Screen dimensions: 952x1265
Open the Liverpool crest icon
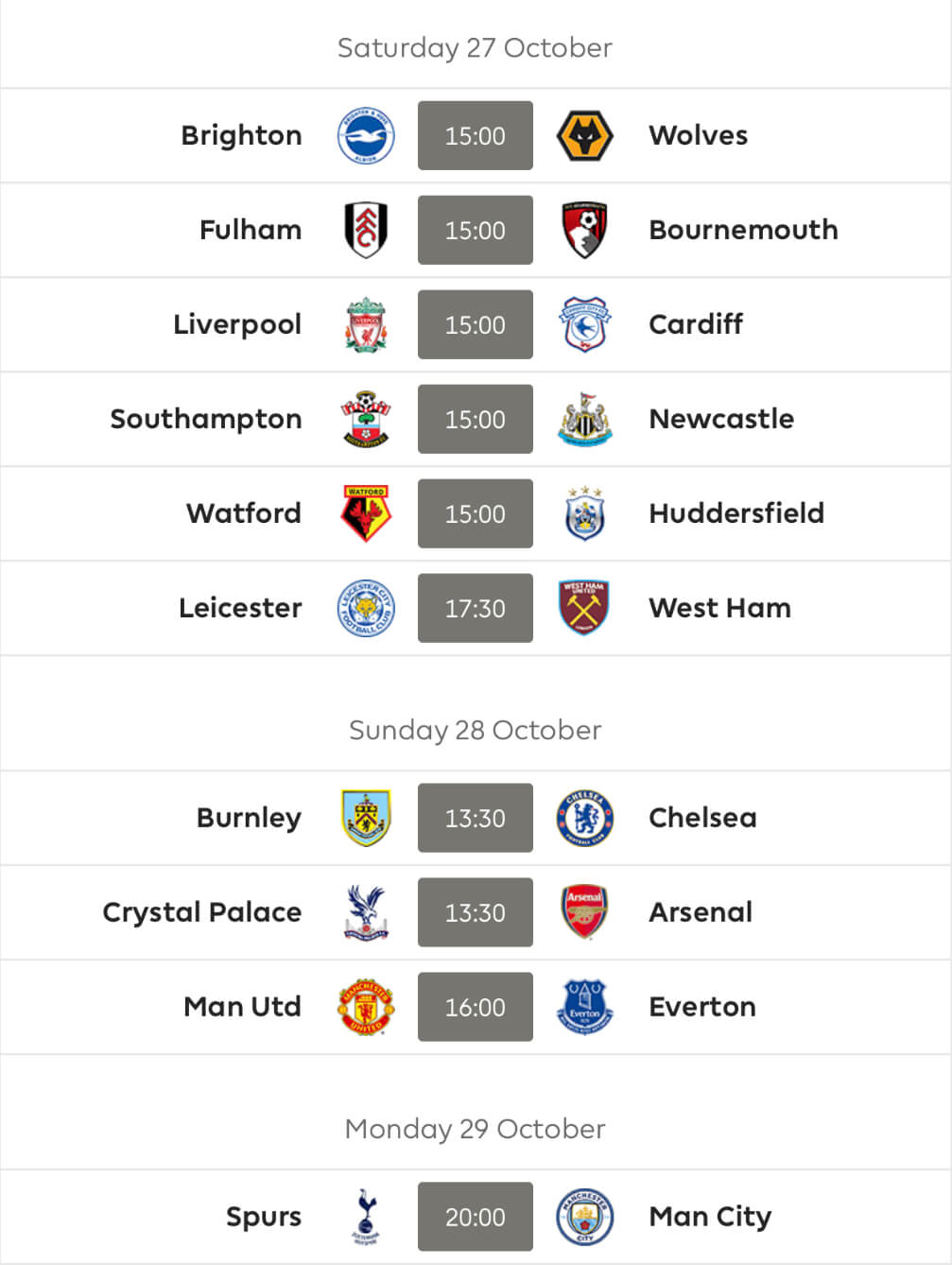366,324
